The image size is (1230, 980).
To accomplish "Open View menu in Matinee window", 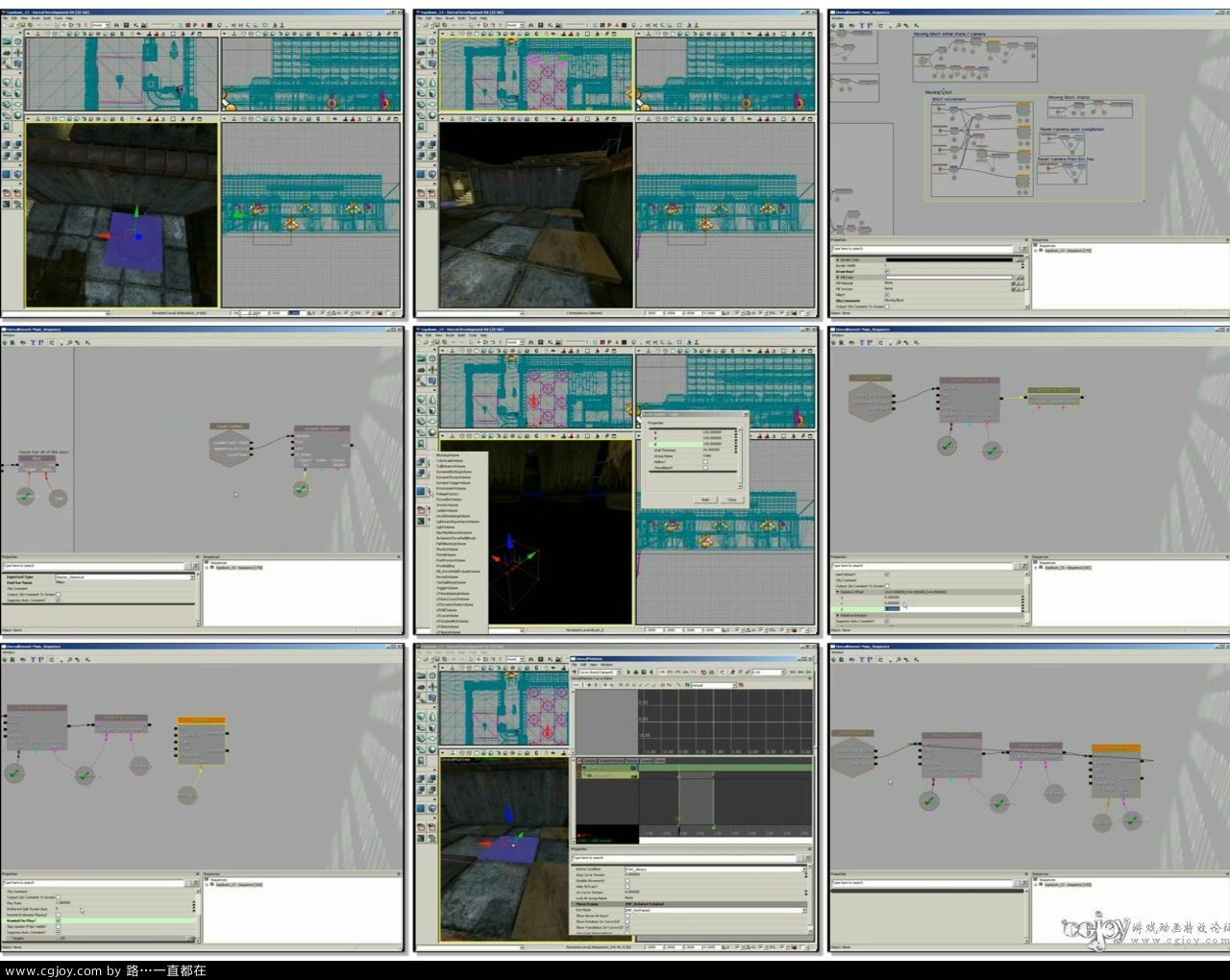I will click(593, 665).
